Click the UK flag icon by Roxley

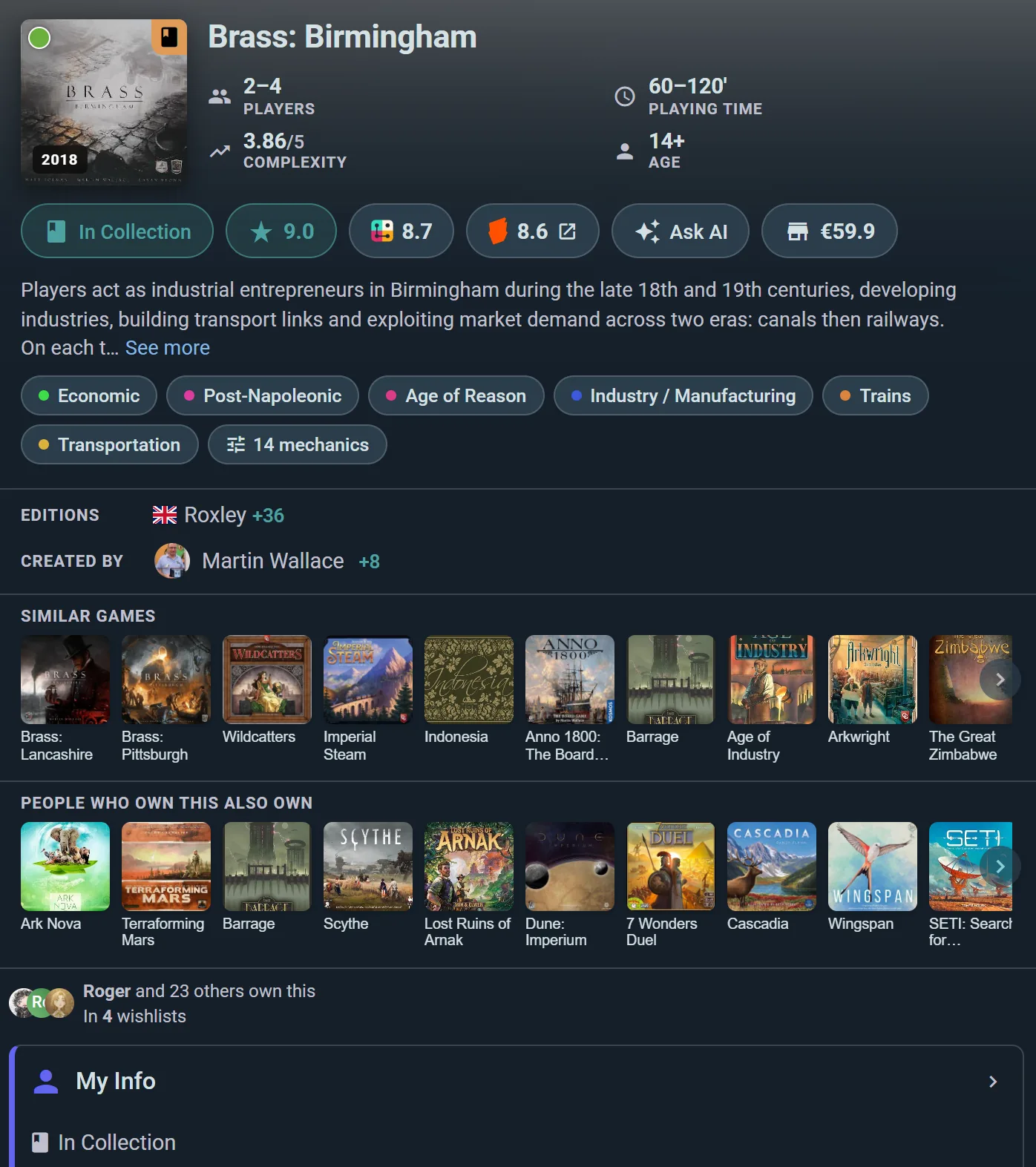(x=165, y=515)
